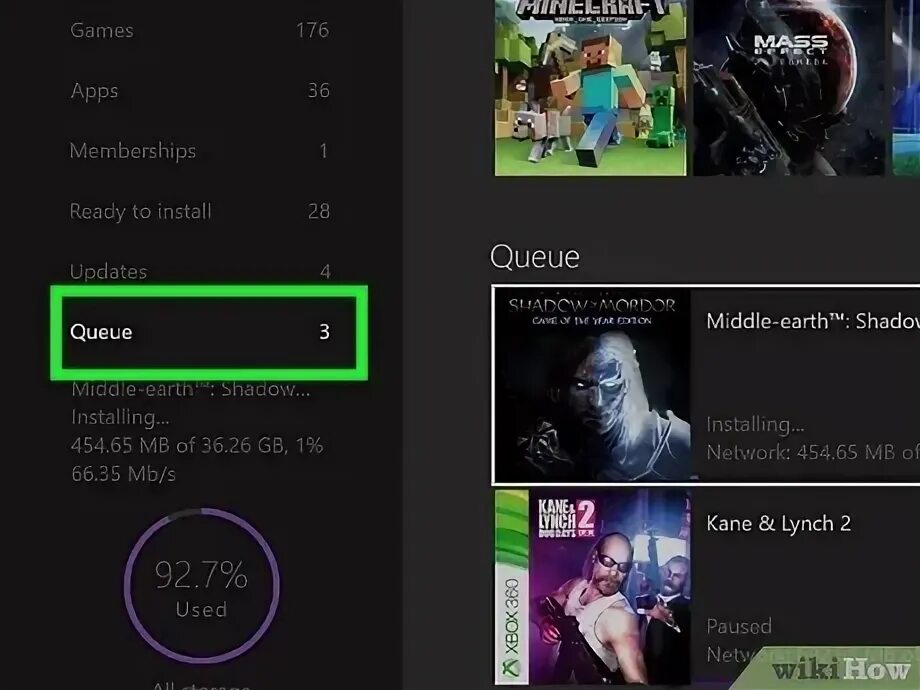This screenshot has height=690, width=920.
Task: Click the Games count 176
Action: [x=312, y=30]
